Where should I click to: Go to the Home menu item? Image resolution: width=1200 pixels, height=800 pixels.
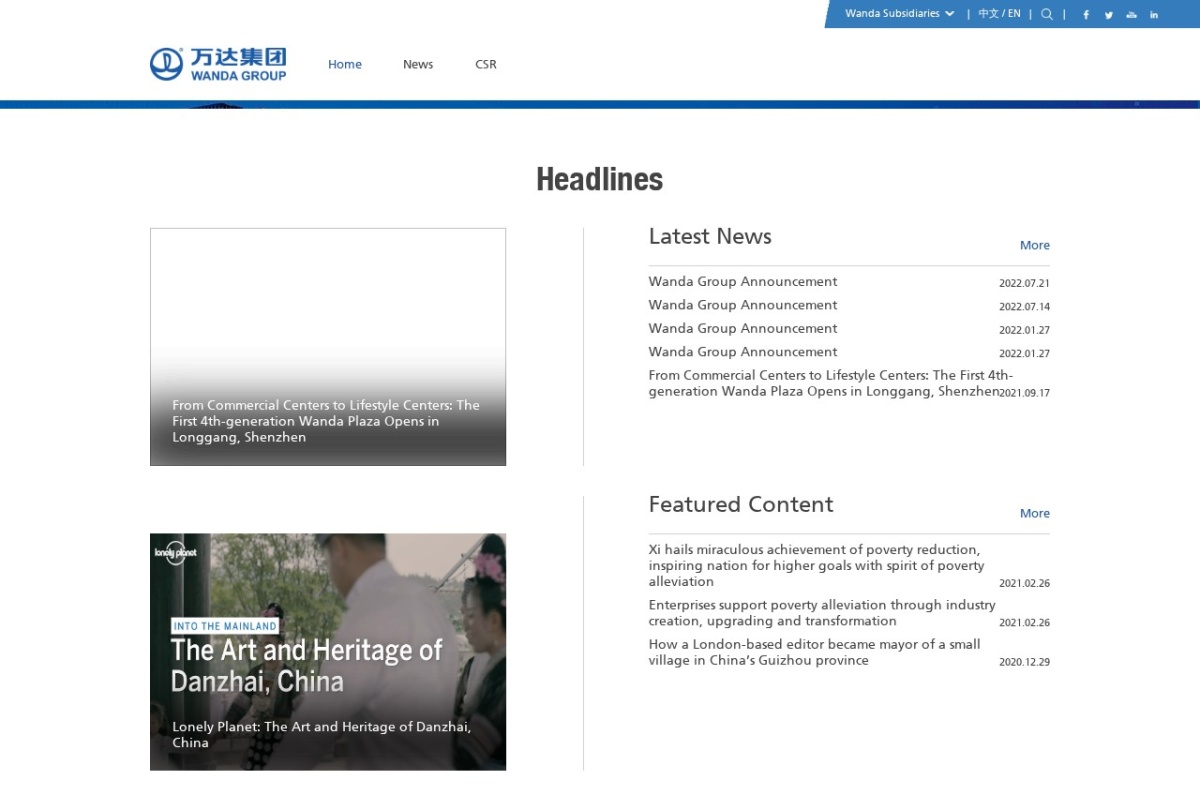click(345, 64)
